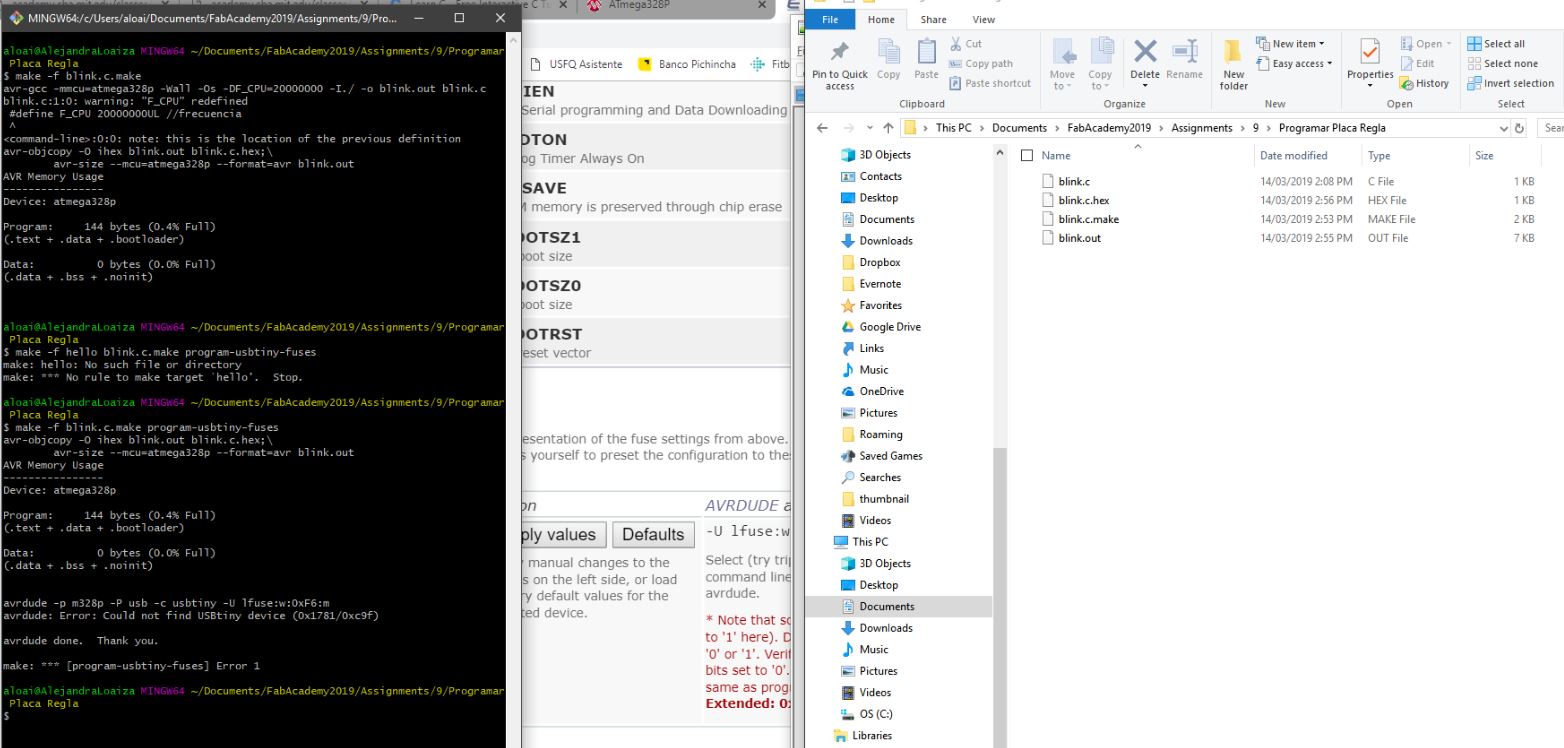Viewport: 1564px width, 748px height.
Task: Open Roaming folder in the navigation pane
Action: click(870, 434)
